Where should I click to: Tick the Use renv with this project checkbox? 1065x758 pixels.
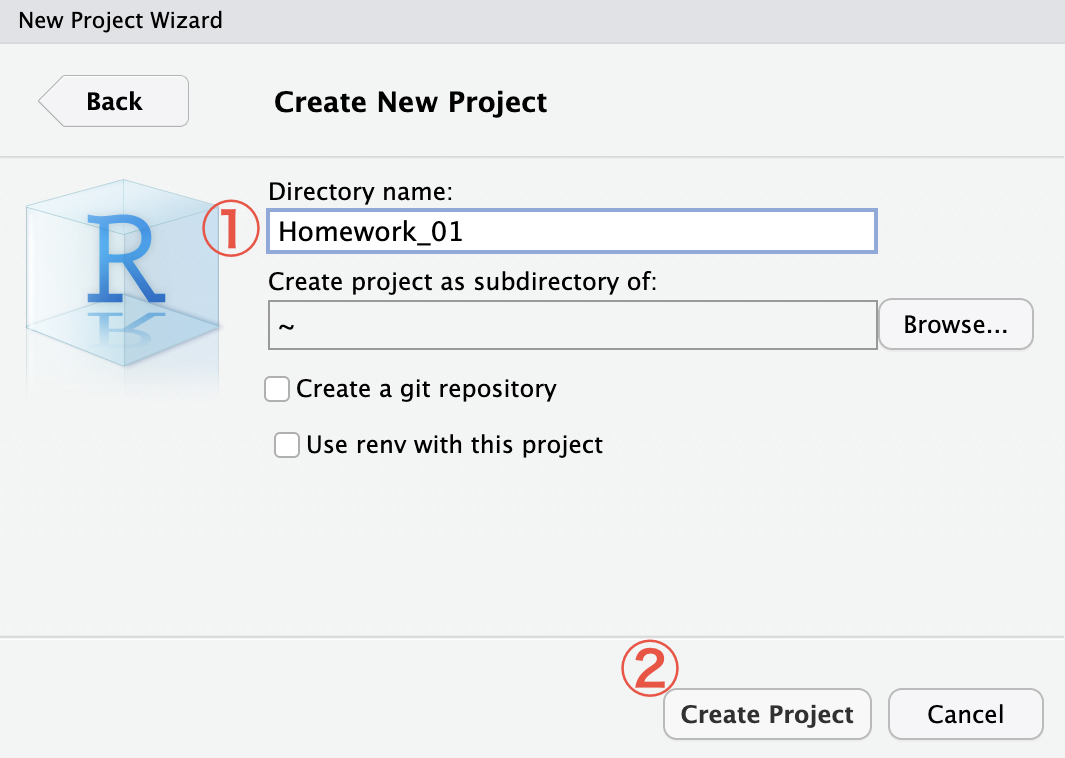[287, 446]
